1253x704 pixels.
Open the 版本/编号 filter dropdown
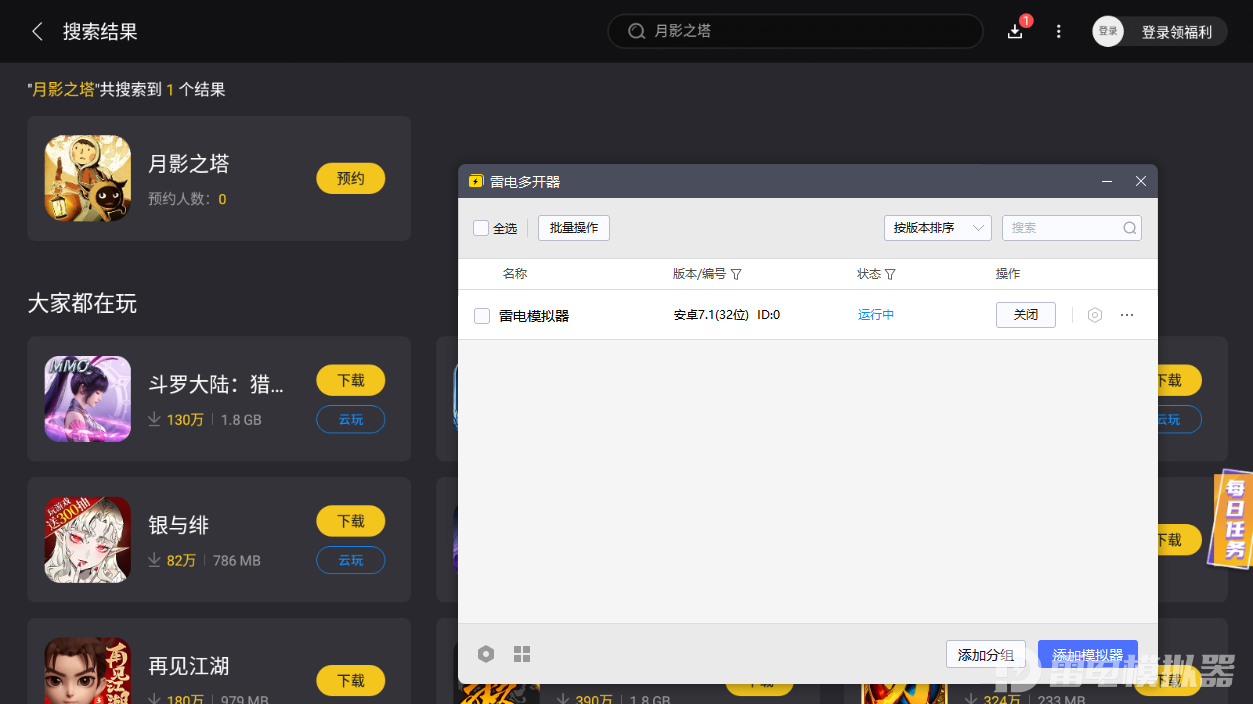[x=737, y=273]
